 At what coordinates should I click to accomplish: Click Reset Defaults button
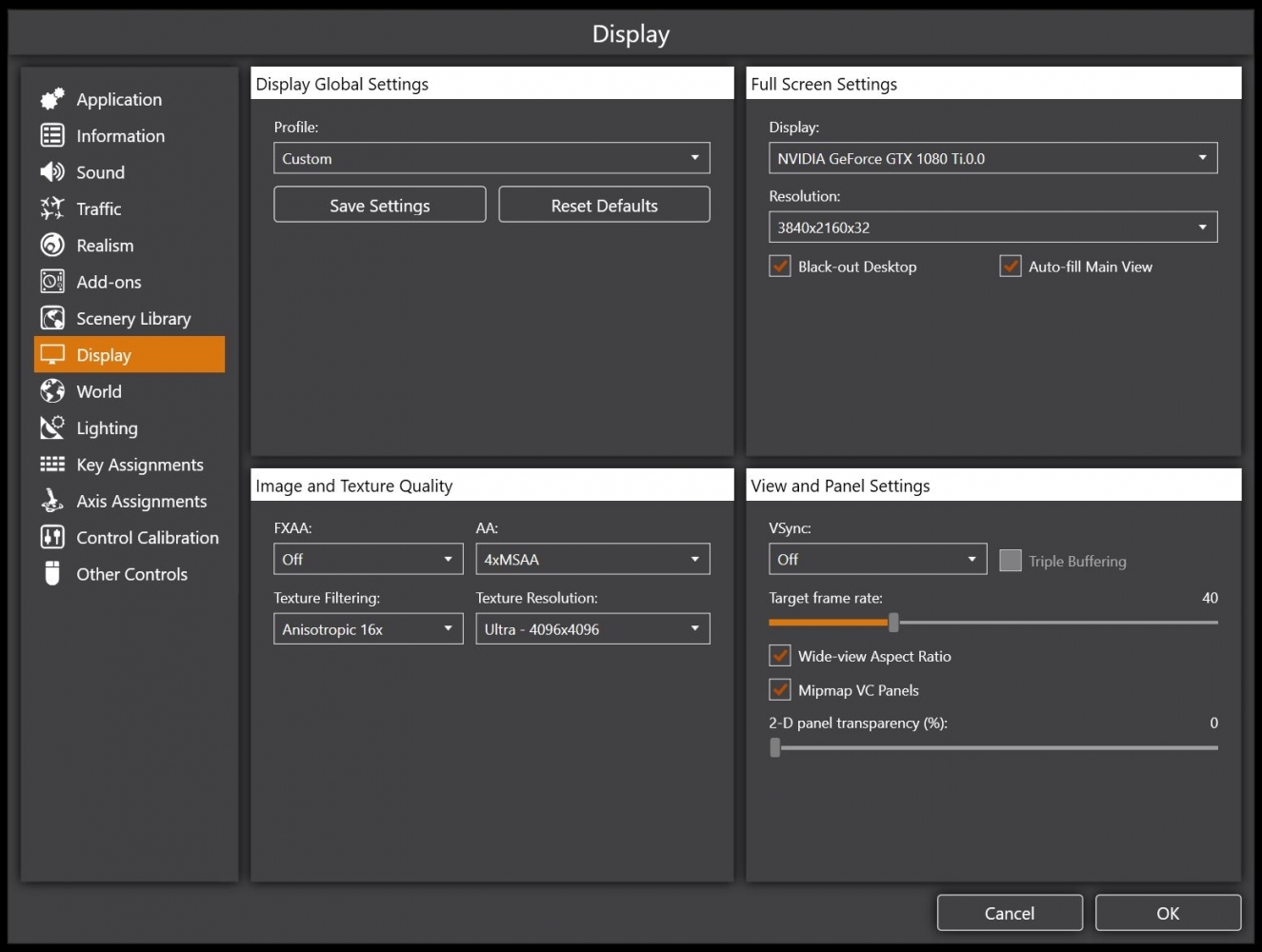pos(604,205)
